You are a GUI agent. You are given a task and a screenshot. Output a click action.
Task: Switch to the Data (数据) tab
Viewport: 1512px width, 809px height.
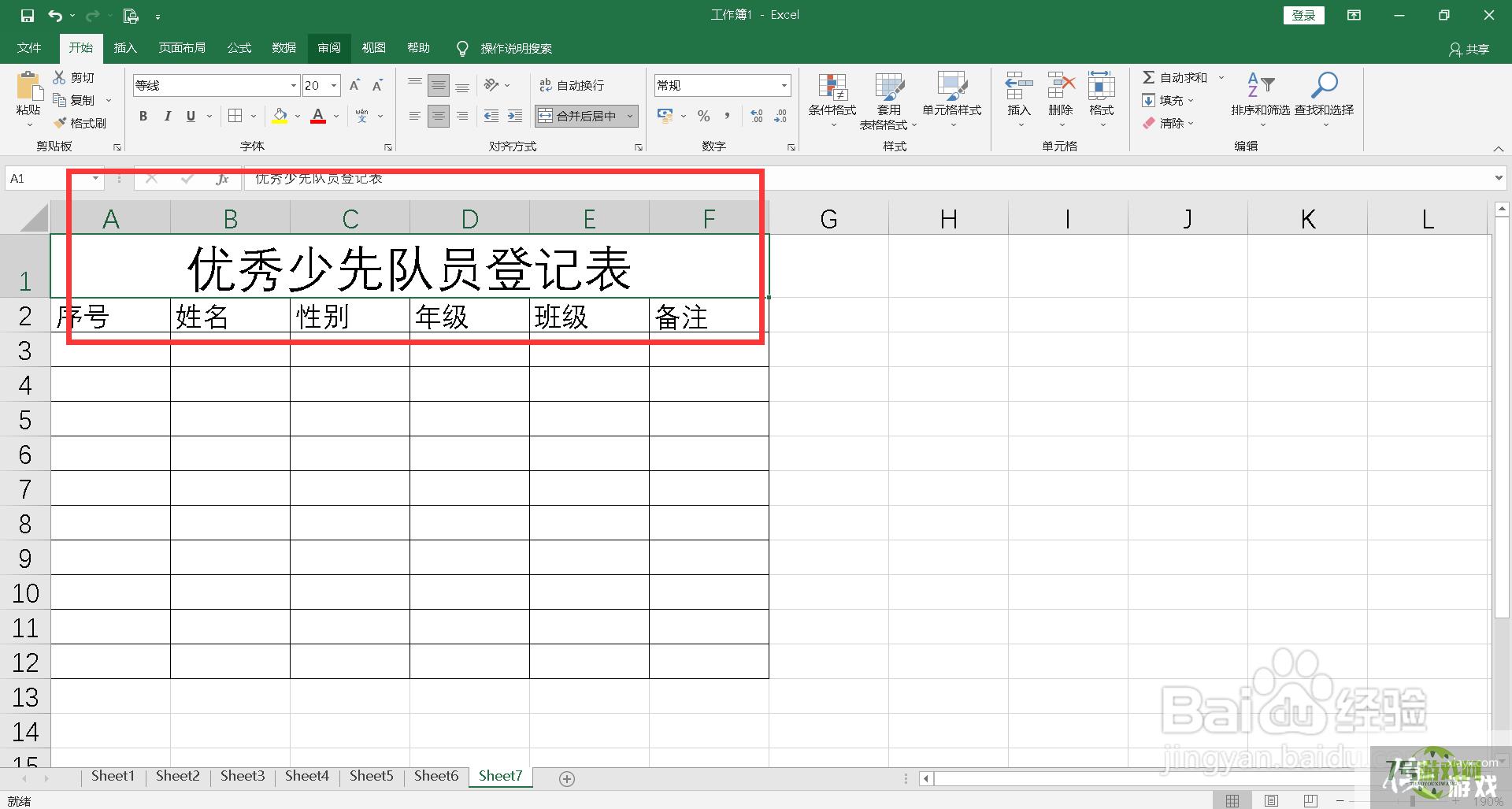click(x=284, y=48)
